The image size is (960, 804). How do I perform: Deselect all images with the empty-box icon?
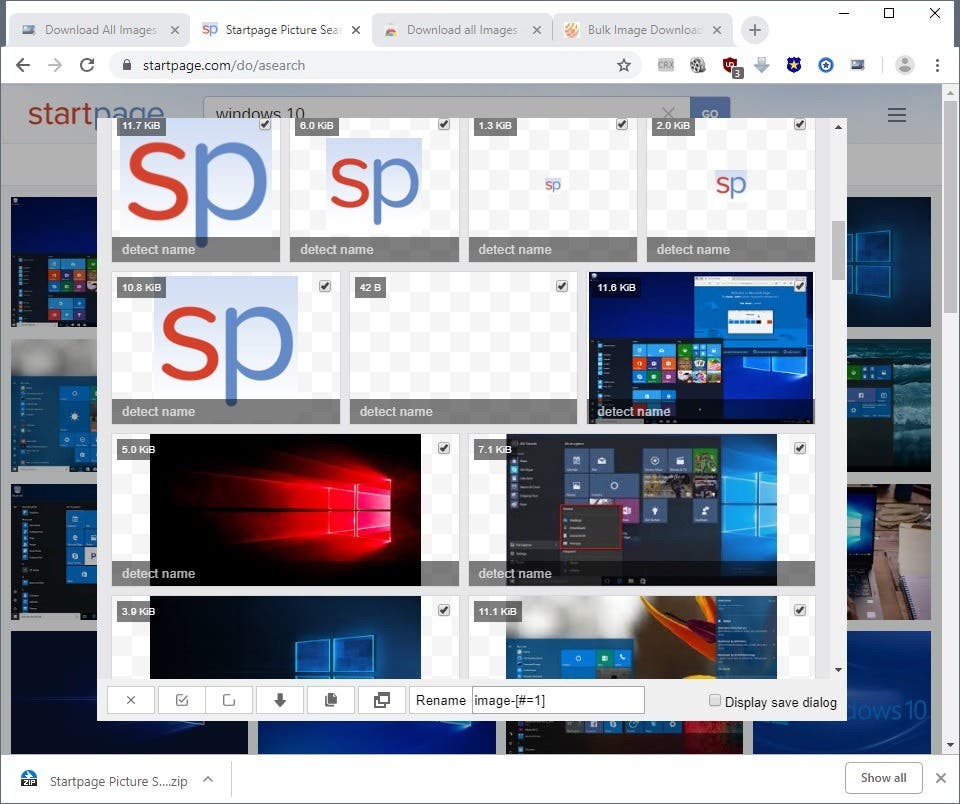point(229,700)
